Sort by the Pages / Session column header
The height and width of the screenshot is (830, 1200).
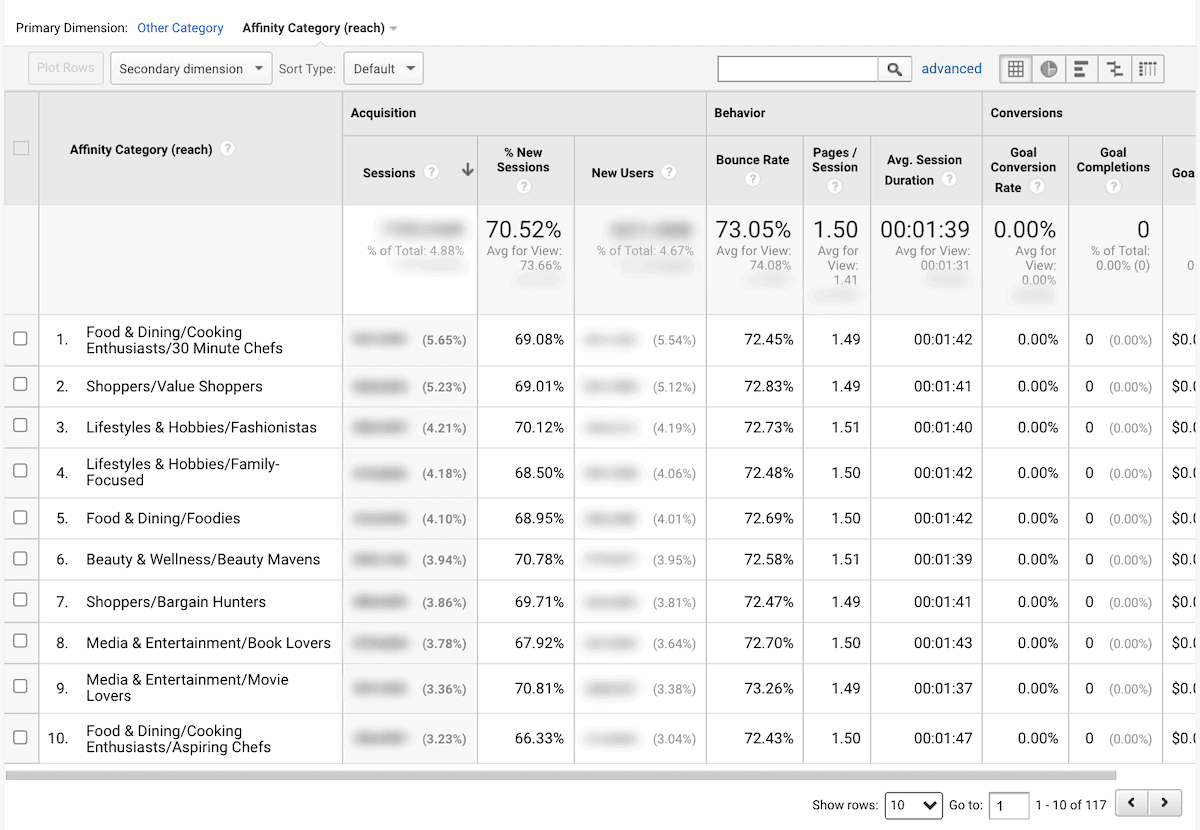(835, 160)
